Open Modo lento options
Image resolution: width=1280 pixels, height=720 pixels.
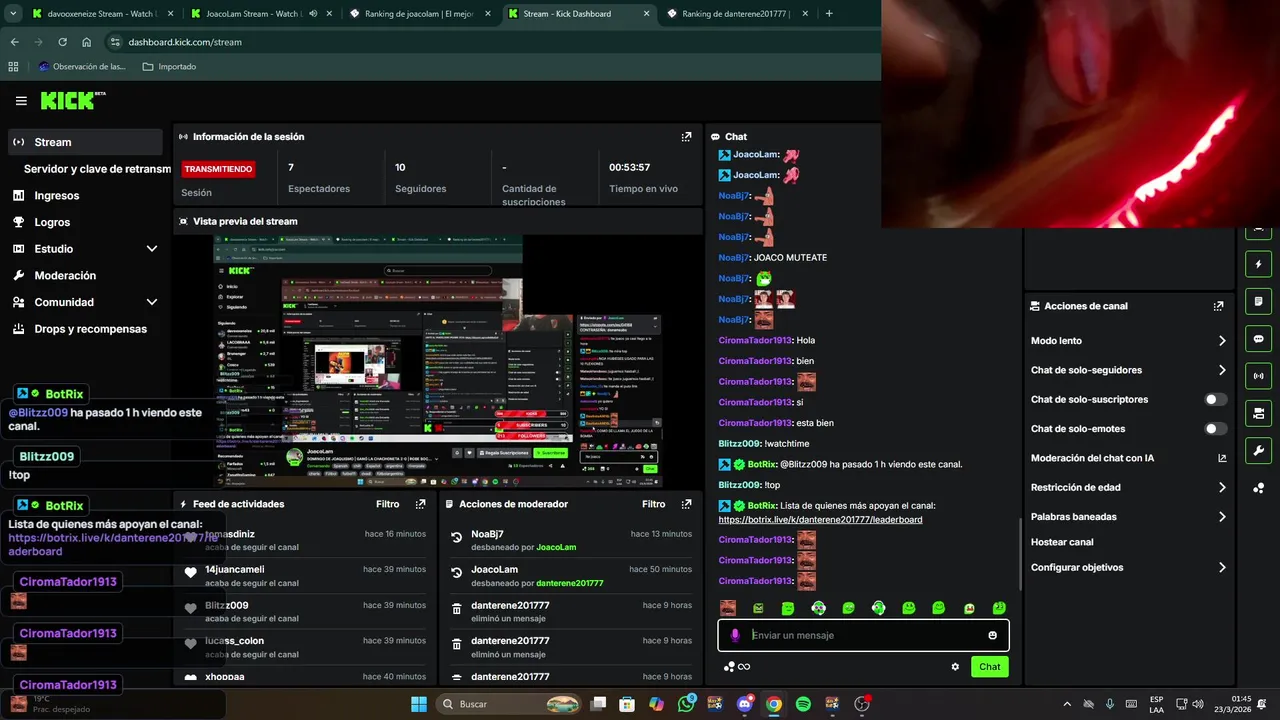[1128, 341]
